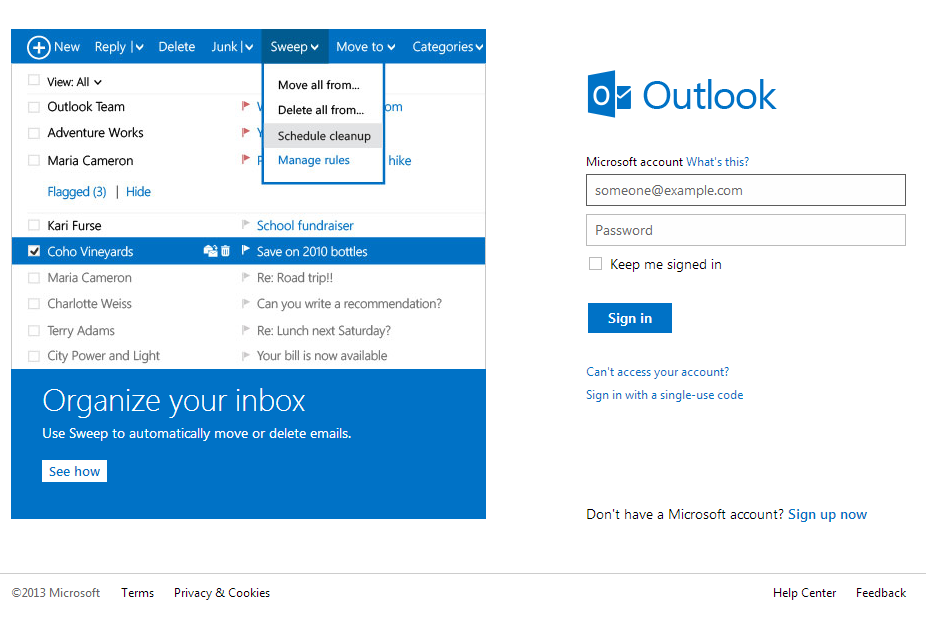The height and width of the screenshot is (622, 933).
Task: Enable Keep me signed in
Action: [x=595, y=263]
